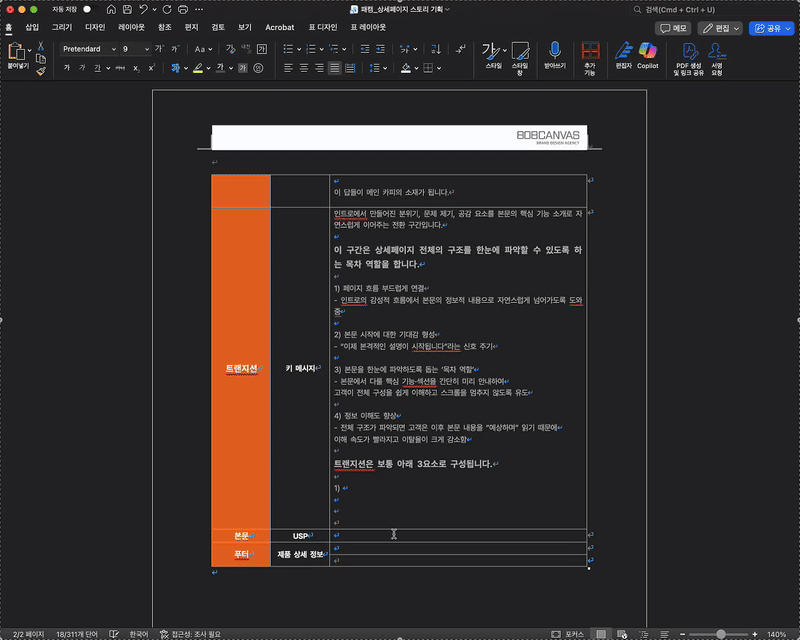Select justify alignment
800x640 pixels.
[335, 68]
